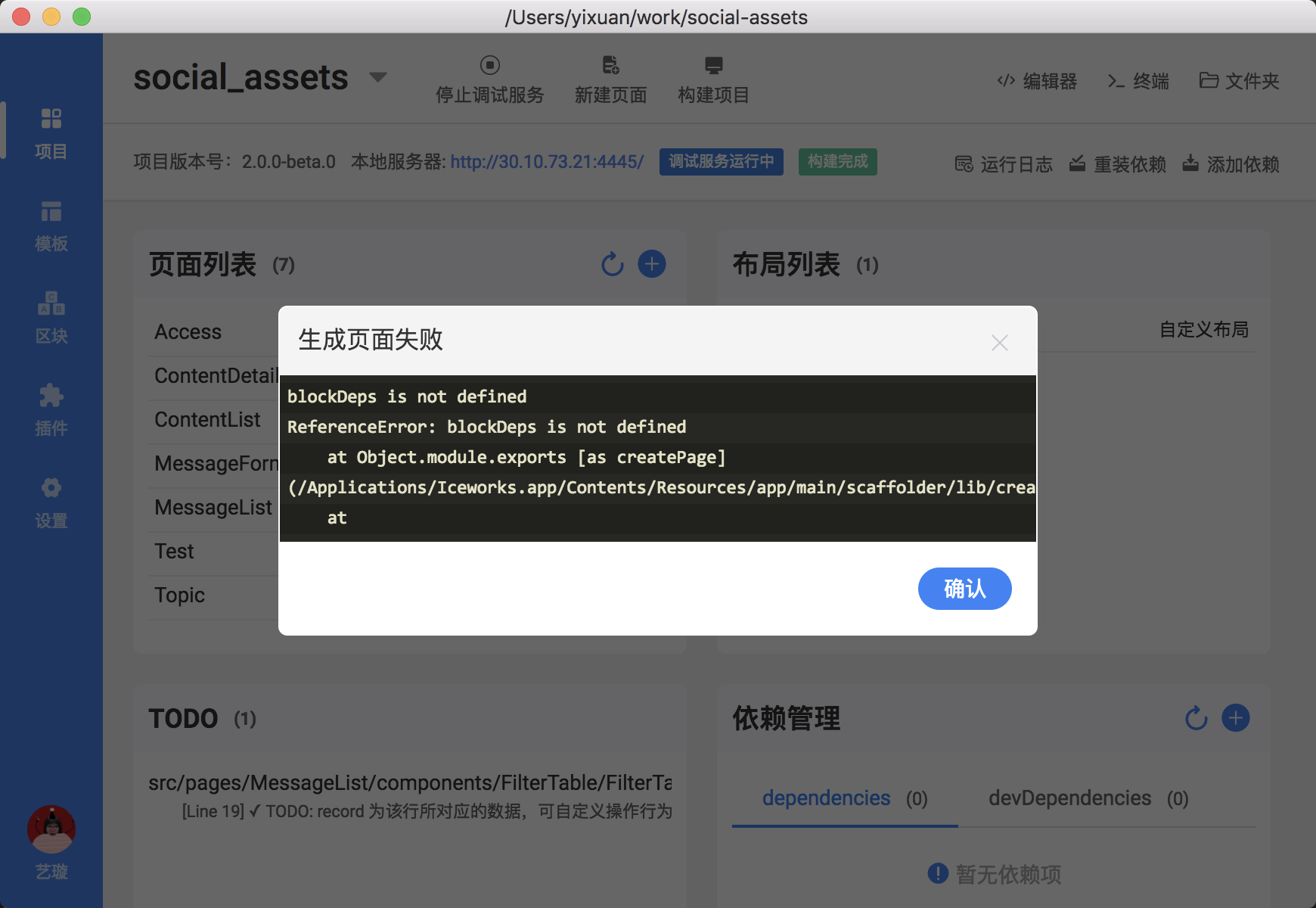Open the local server URL link
This screenshot has width=1316, height=908.
click(x=547, y=161)
